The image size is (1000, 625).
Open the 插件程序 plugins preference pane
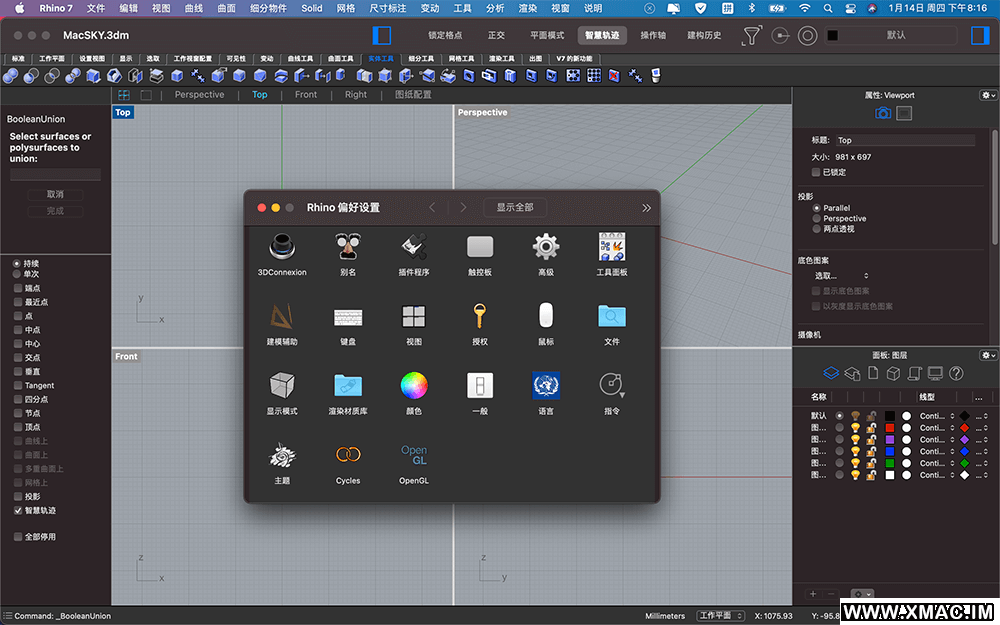point(414,254)
